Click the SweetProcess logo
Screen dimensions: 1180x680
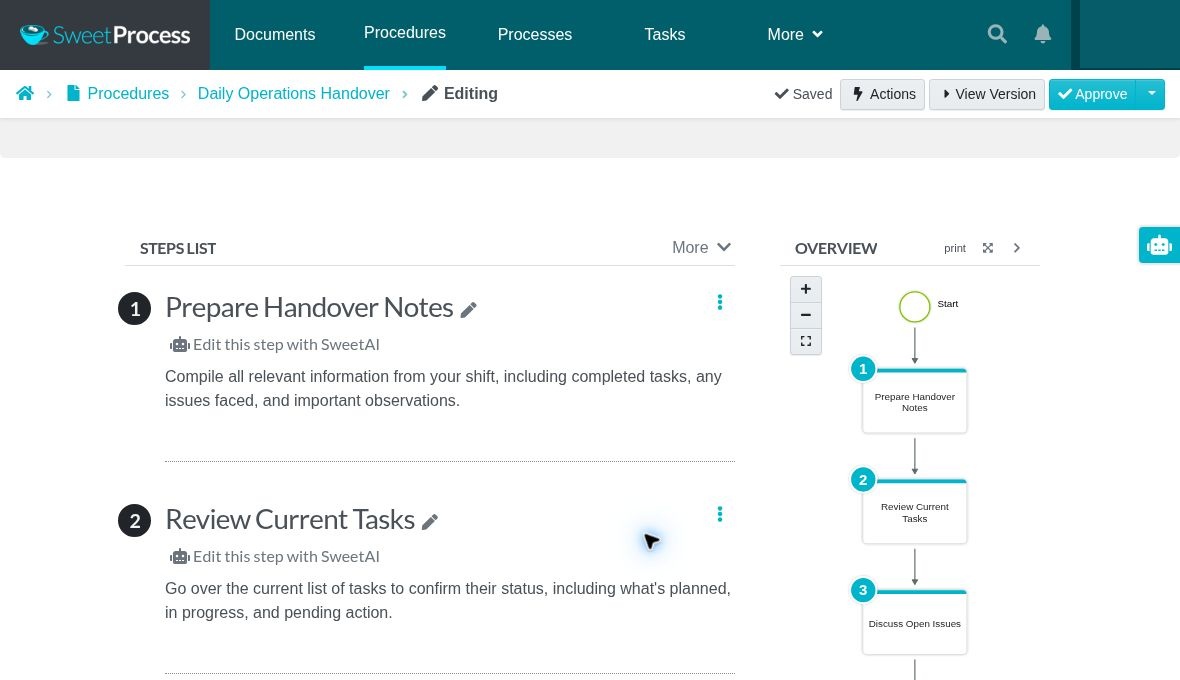pyautogui.click(x=105, y=35)
